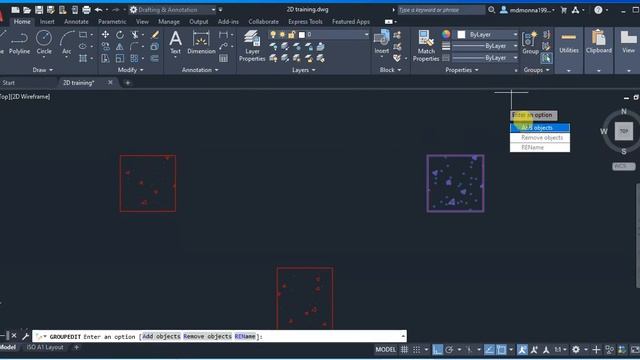The image size is (640, 360).
Task: Click the Hatch tool icon
Action: (x=83, y=58)
